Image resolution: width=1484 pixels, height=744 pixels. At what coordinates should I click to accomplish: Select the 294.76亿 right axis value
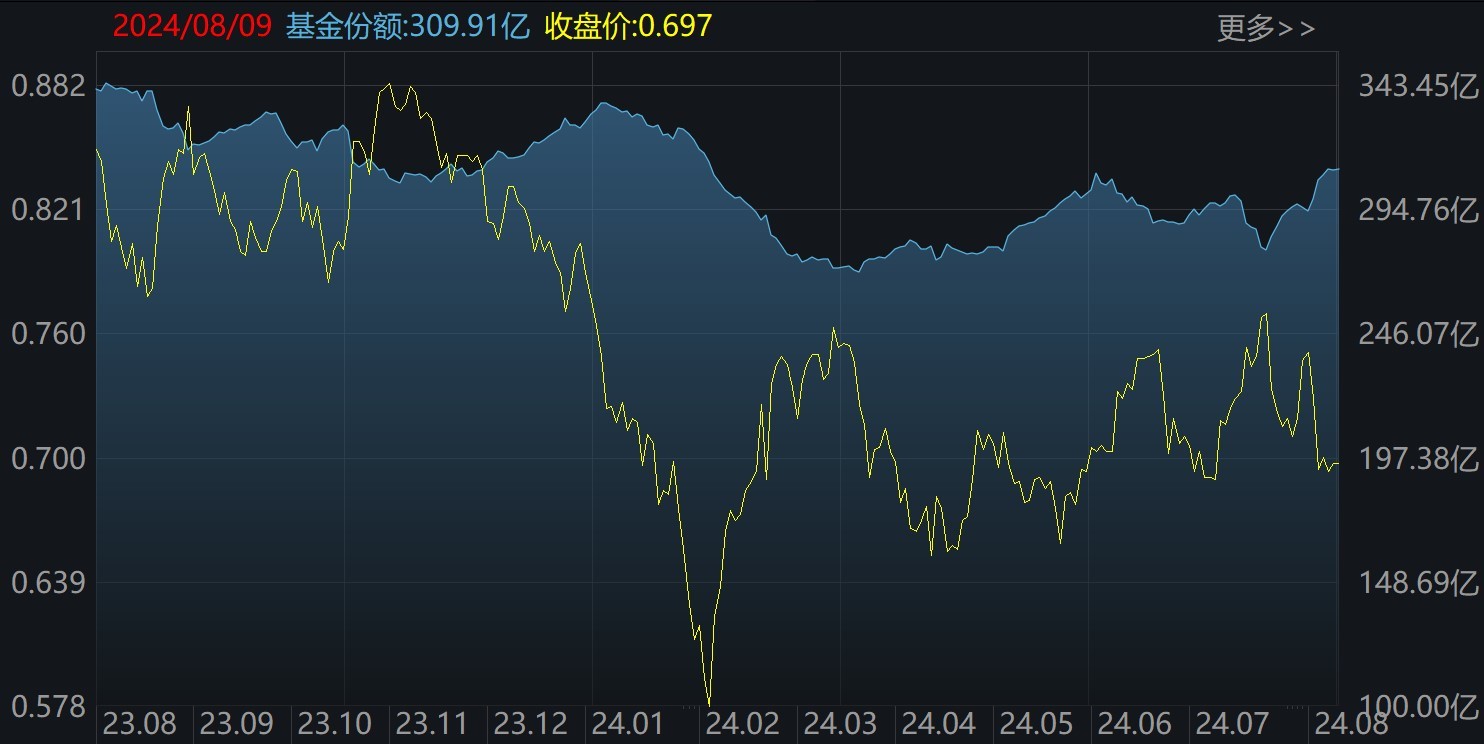1417,210
